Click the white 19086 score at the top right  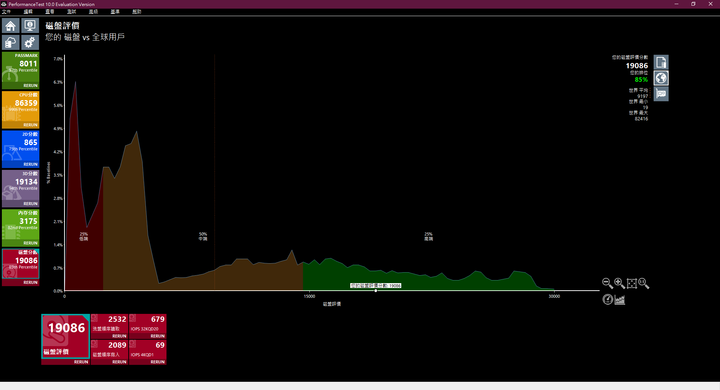[637, 66]
